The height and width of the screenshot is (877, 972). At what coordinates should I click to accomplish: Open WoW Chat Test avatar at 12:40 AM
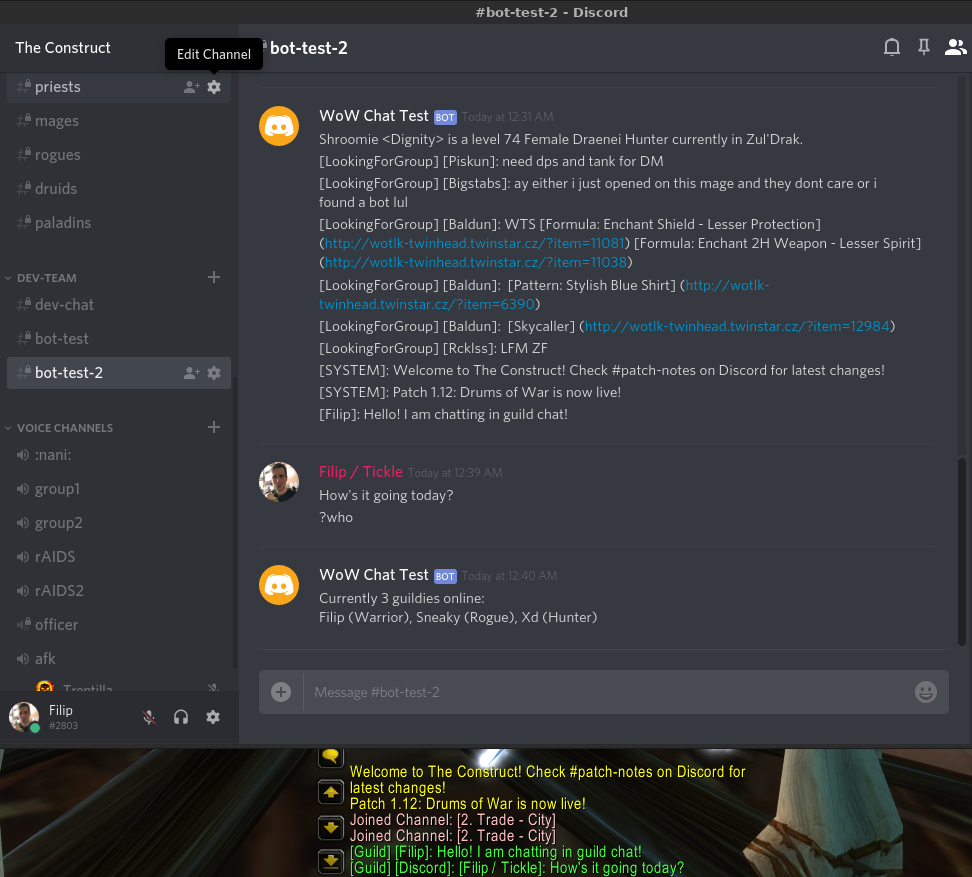click(279, 585)
